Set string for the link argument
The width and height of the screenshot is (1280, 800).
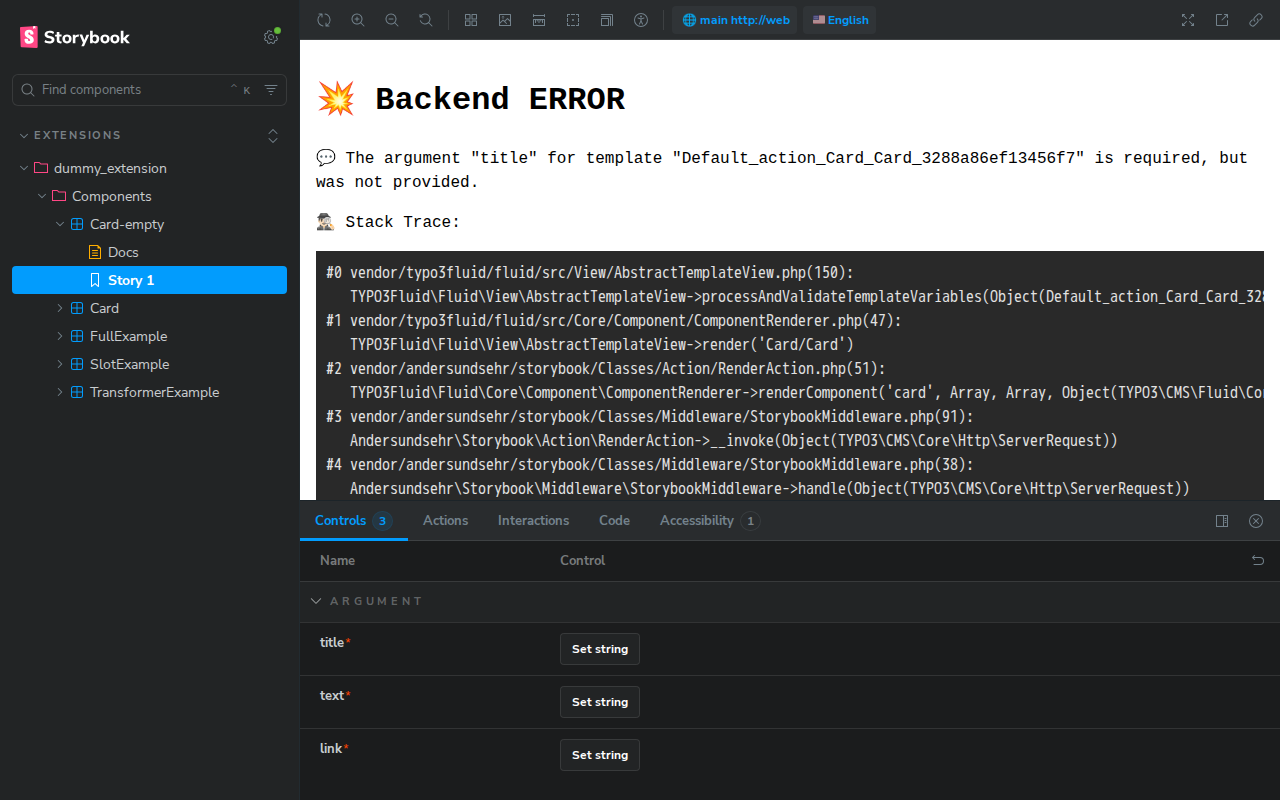coord(600,755)
